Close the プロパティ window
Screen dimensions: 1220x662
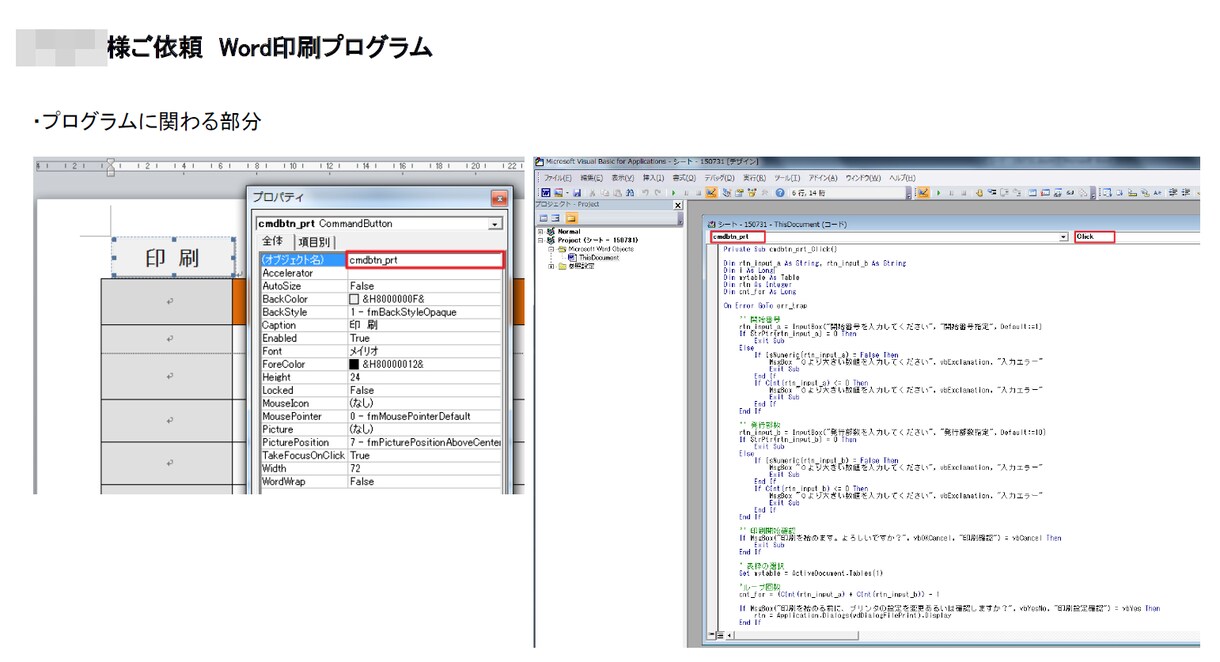[499, 198]
